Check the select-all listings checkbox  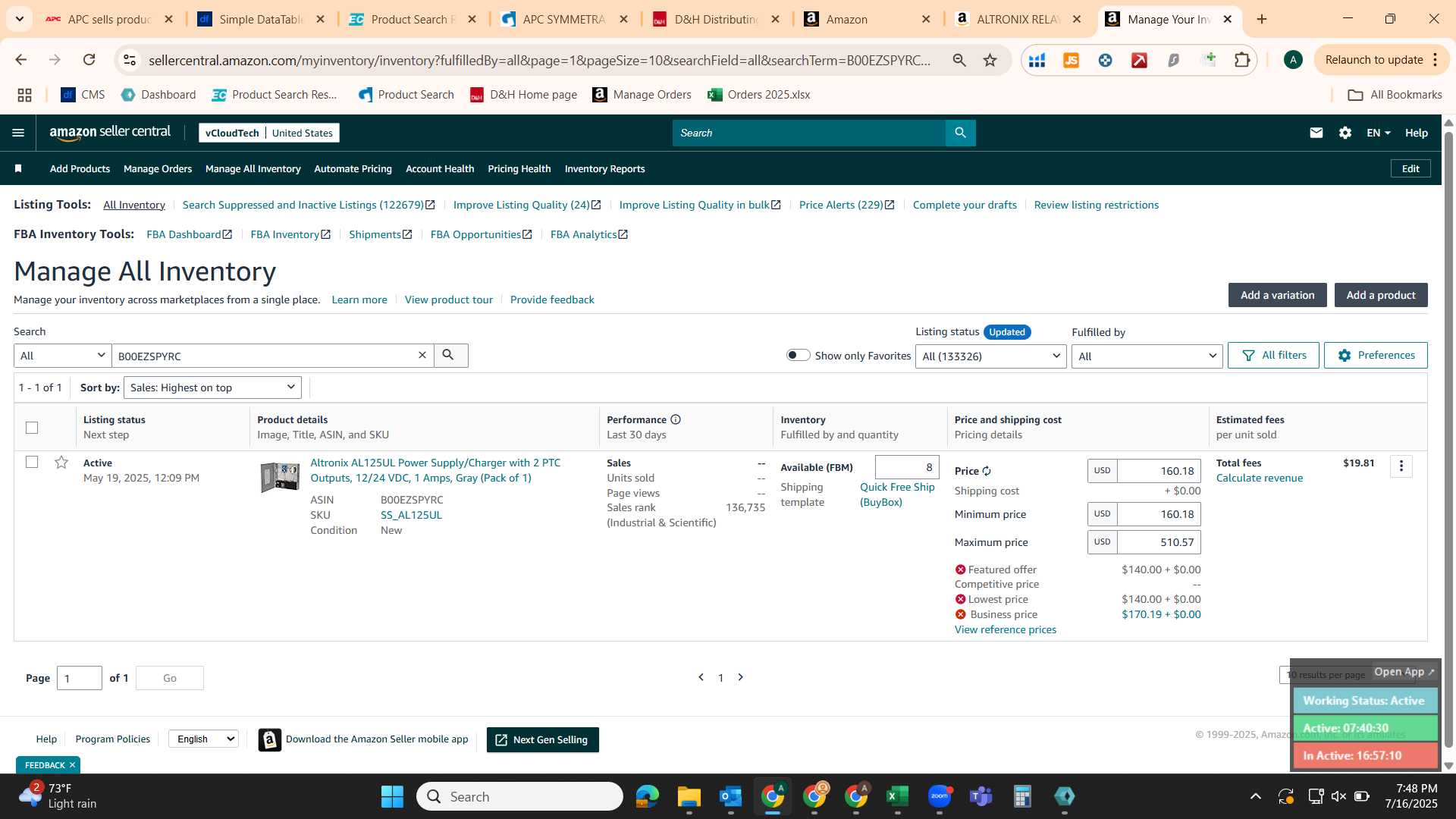point(32,428)
